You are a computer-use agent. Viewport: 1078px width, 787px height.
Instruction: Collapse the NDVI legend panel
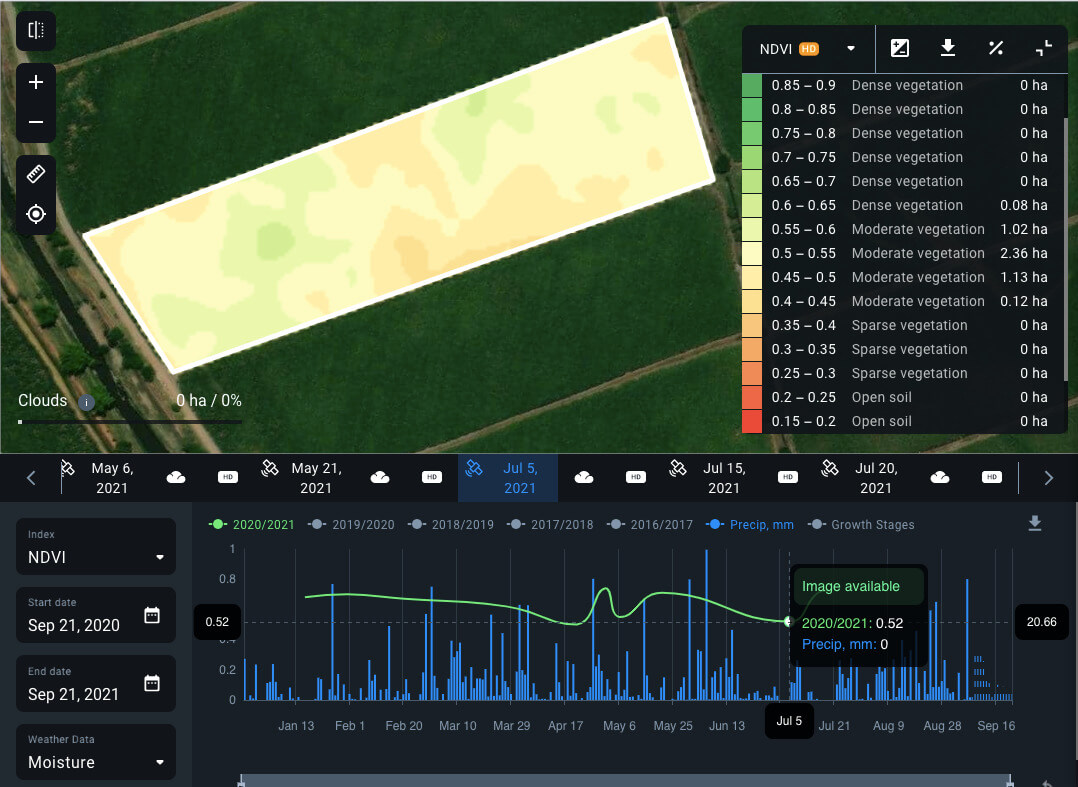click(x=1044, y=48)
